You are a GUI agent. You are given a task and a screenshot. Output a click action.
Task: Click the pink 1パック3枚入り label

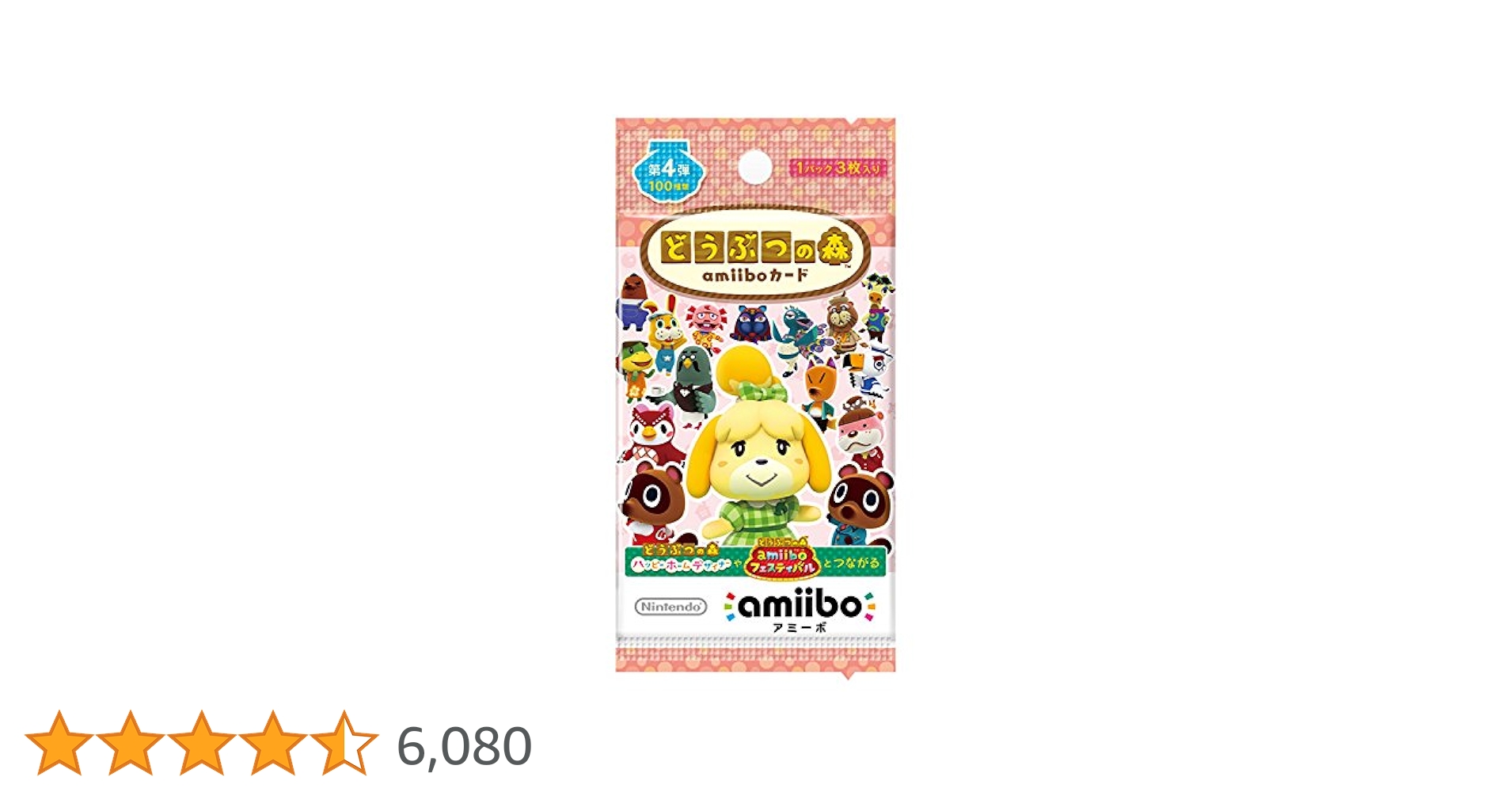pyautogui.click(x=838, y=168)
